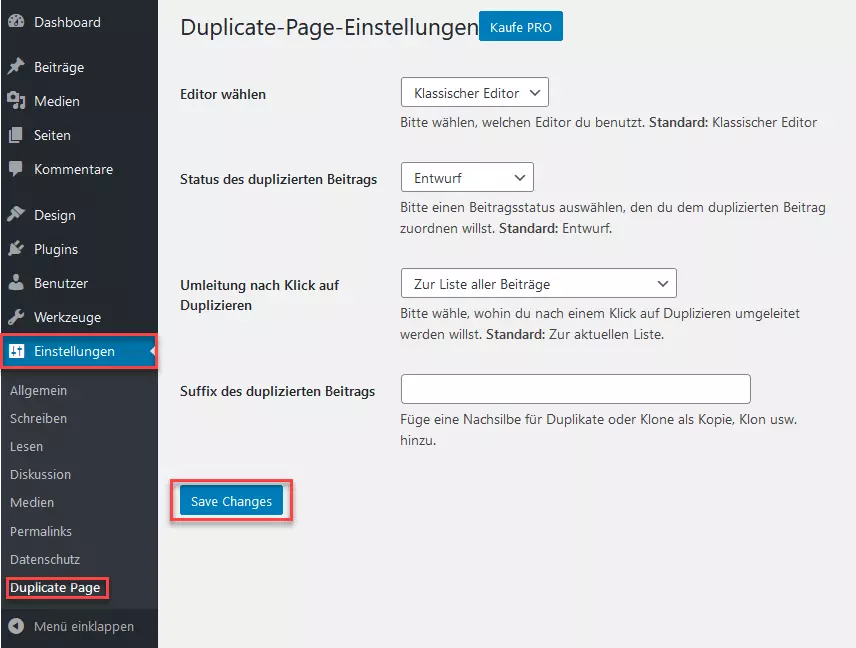856x648 pixels.
Task: Click the Einstellungen sliders icon
Action: 16,351
